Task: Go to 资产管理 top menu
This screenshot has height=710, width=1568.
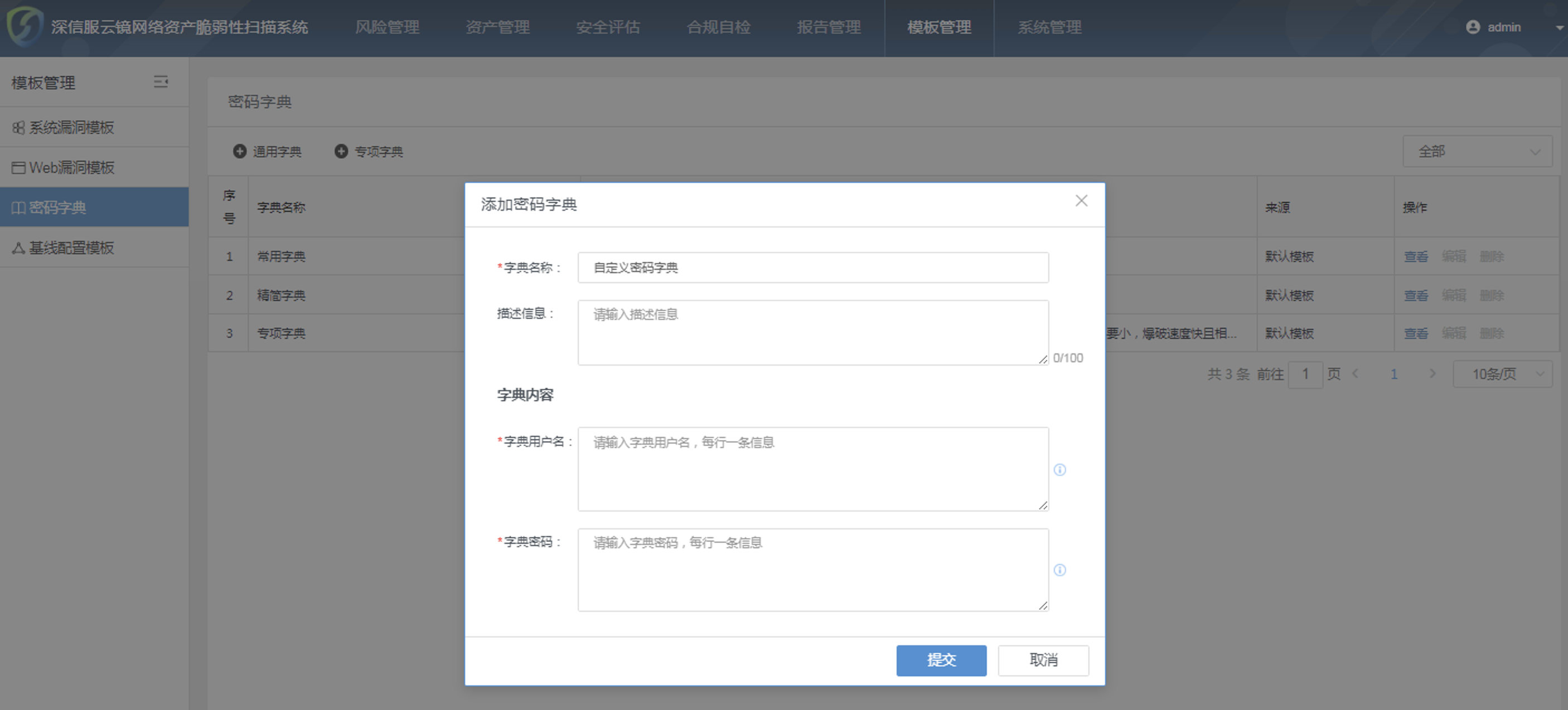Action: pos(497,27)
